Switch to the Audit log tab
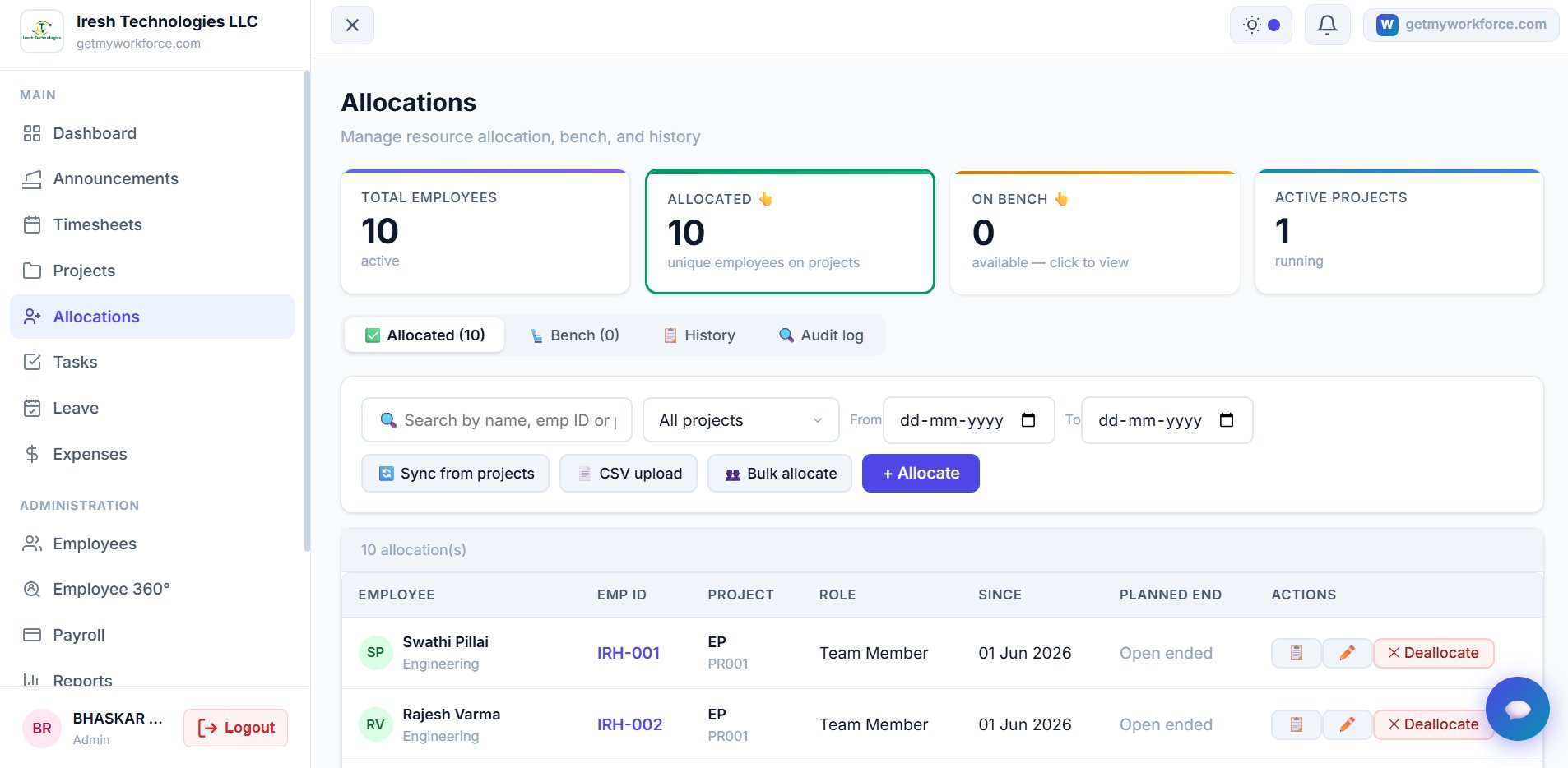The width and height of the screenshot is (1568, 768). click(821, 335)
